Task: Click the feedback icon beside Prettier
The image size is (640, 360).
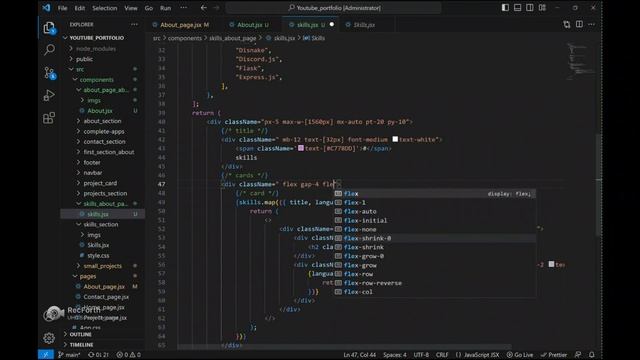Action: (x=578, y=355)
